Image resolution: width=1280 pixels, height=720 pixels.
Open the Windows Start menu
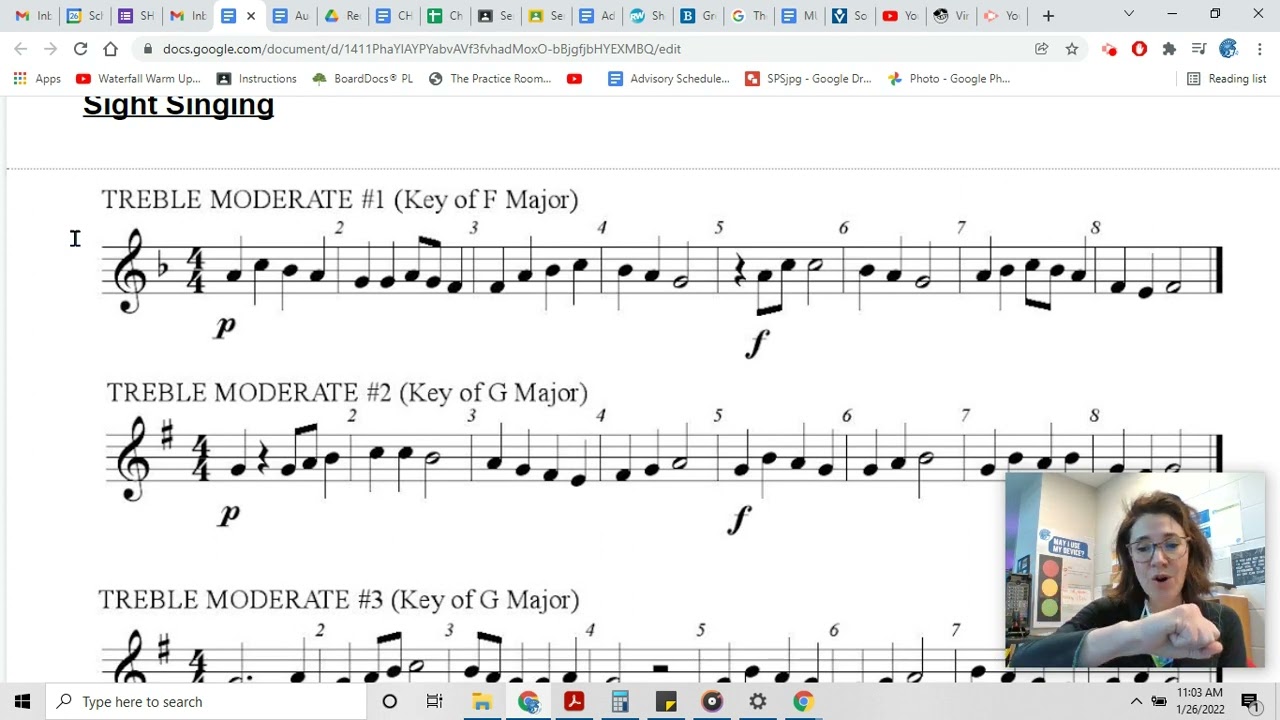[x=22, y=701]
